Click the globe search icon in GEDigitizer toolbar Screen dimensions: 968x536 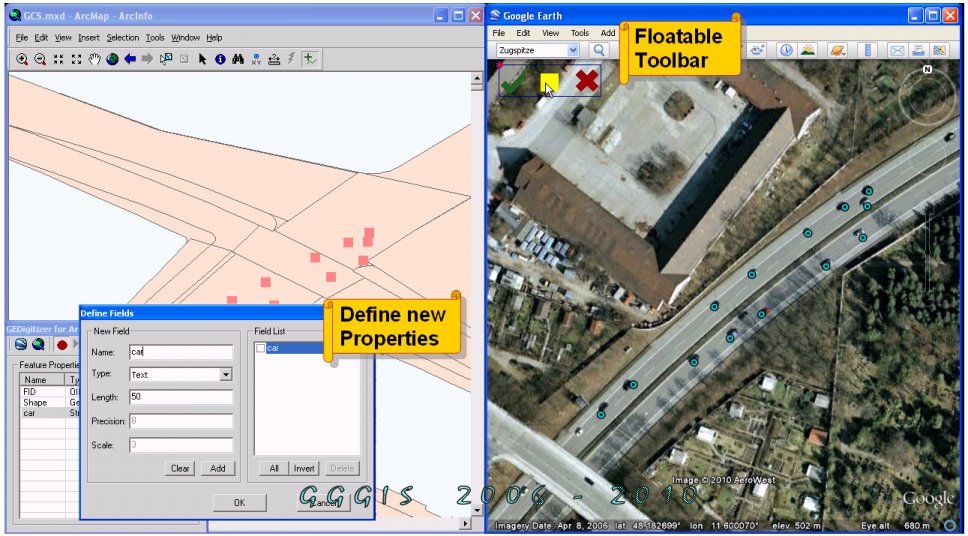click(38, 344)
